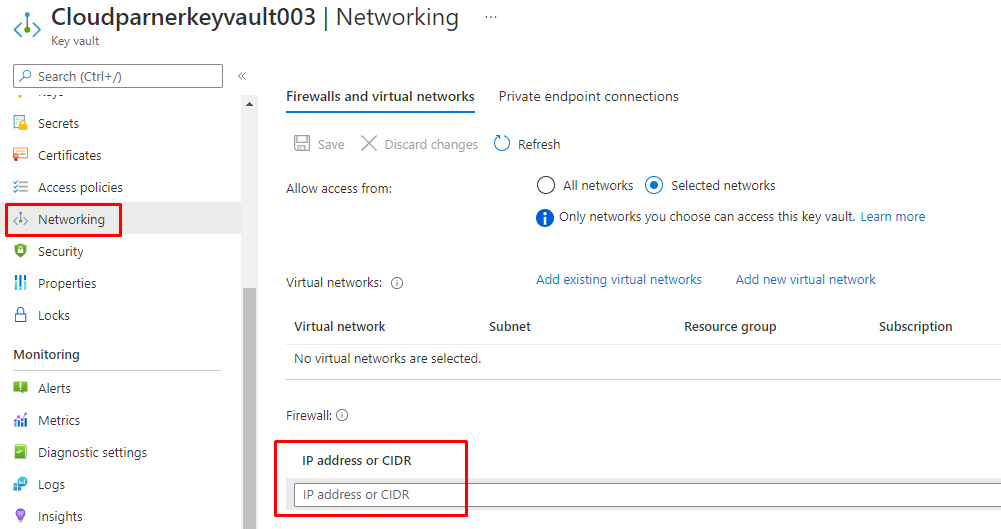
Task: Click Add existing virtual networks link
Action: pos(619,279)
